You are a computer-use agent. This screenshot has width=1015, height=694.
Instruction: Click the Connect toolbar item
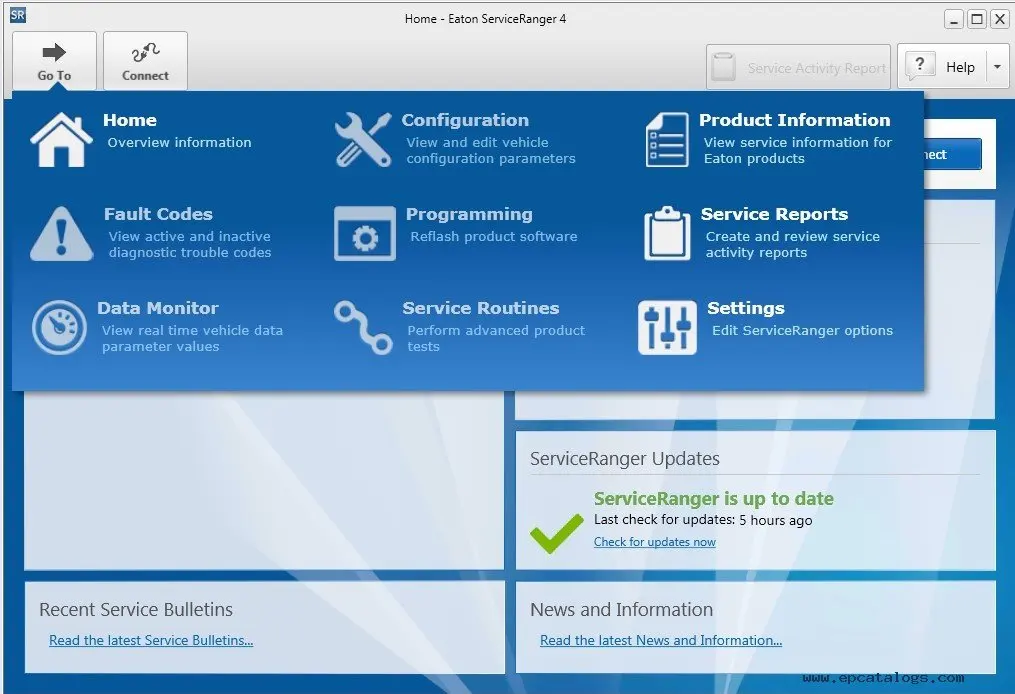pyautogui.click(x=145, y=61)
